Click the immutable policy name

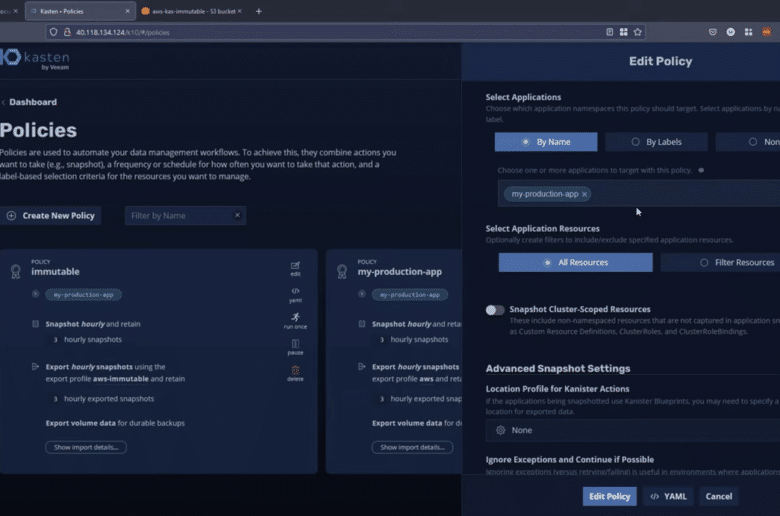pos(55,272)
